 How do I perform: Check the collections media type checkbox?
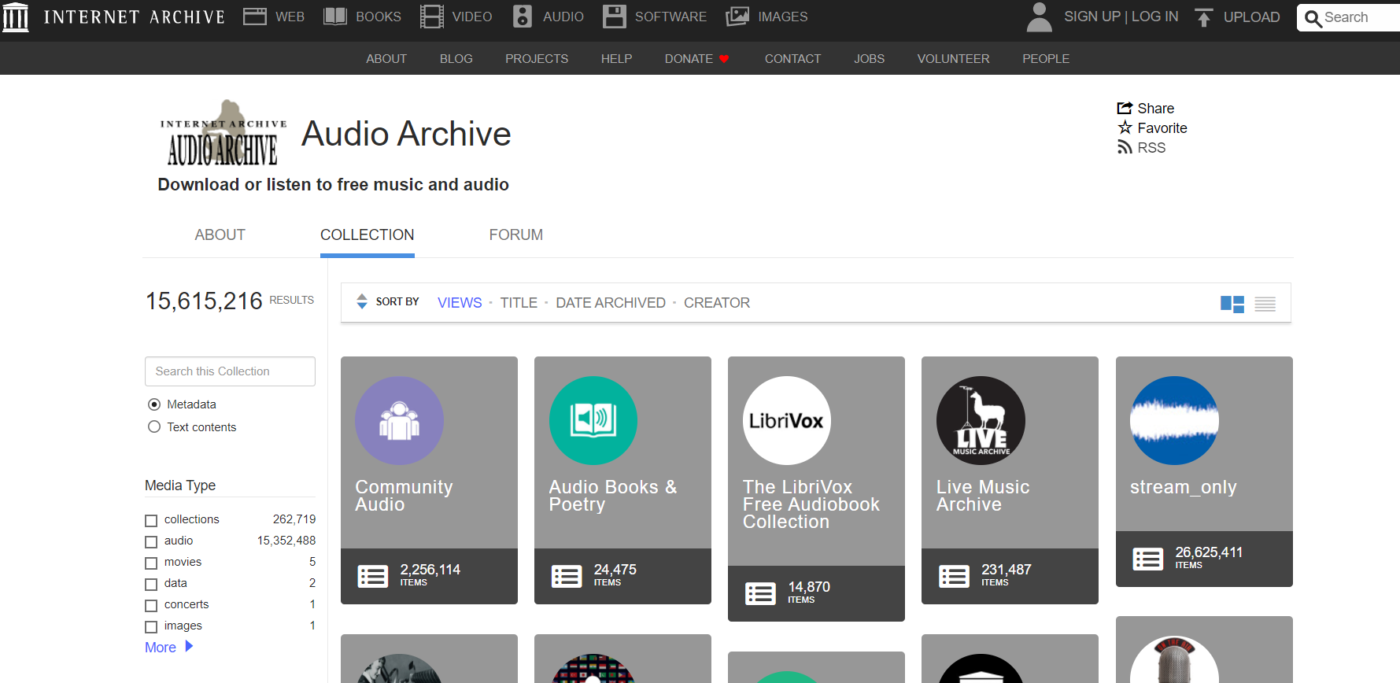[x=151, y=520]
